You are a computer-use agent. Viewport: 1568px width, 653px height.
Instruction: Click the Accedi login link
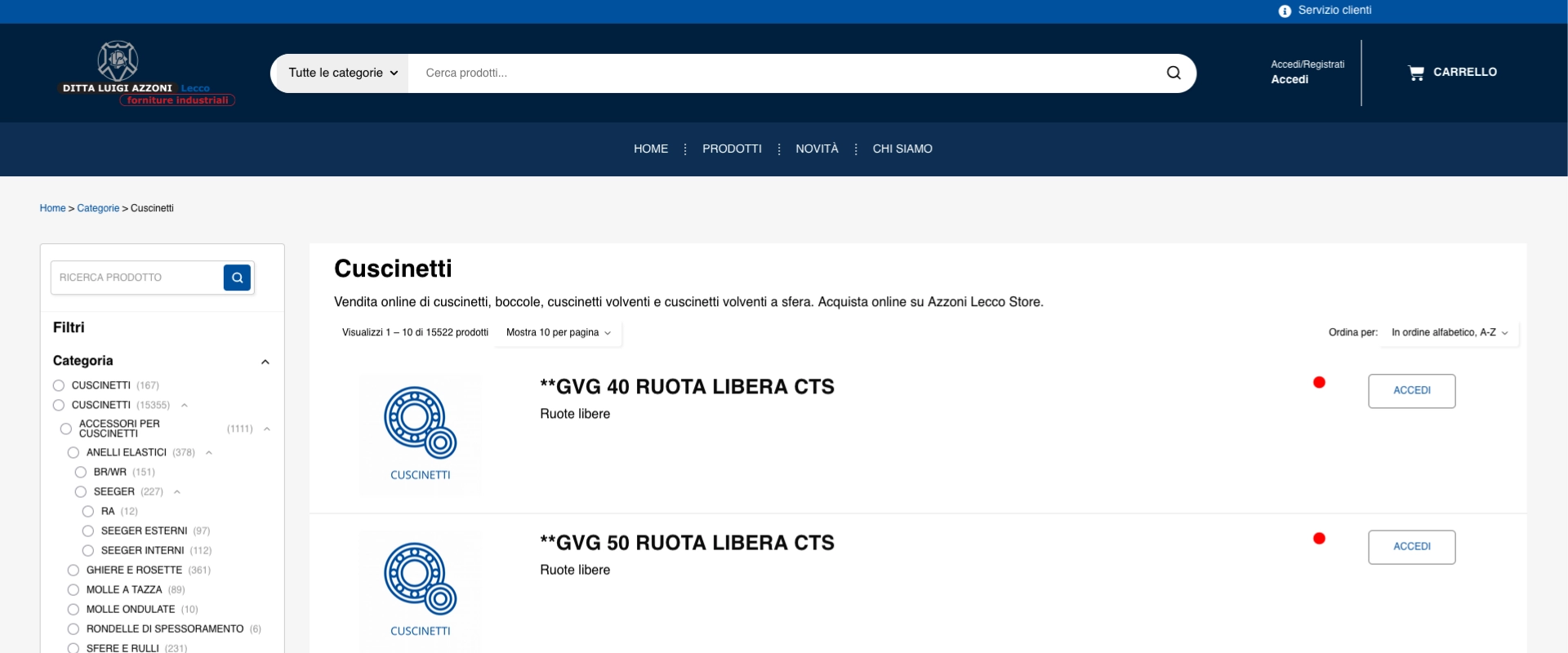[x=1290, y=79]
